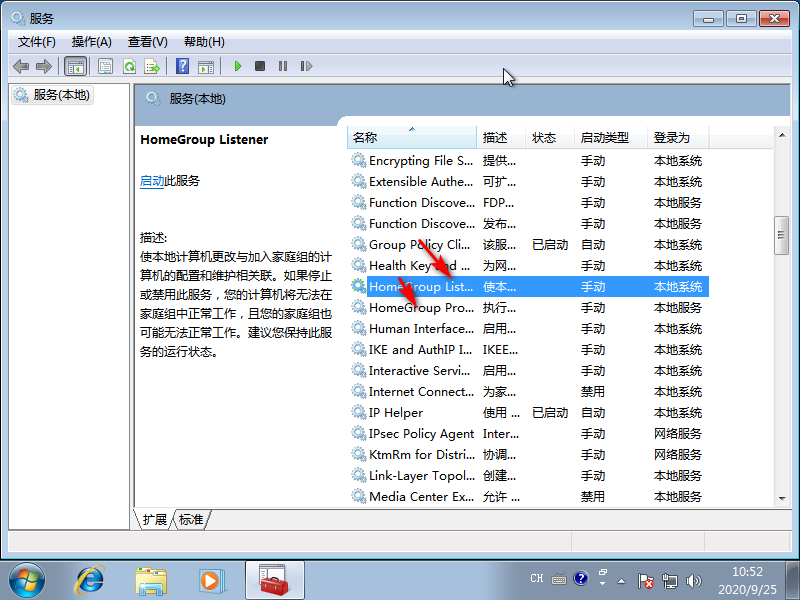This screenshot has height=600, width=800.
Task: Toggle the console tree visibility icon
Action: [x=76, y=66]
